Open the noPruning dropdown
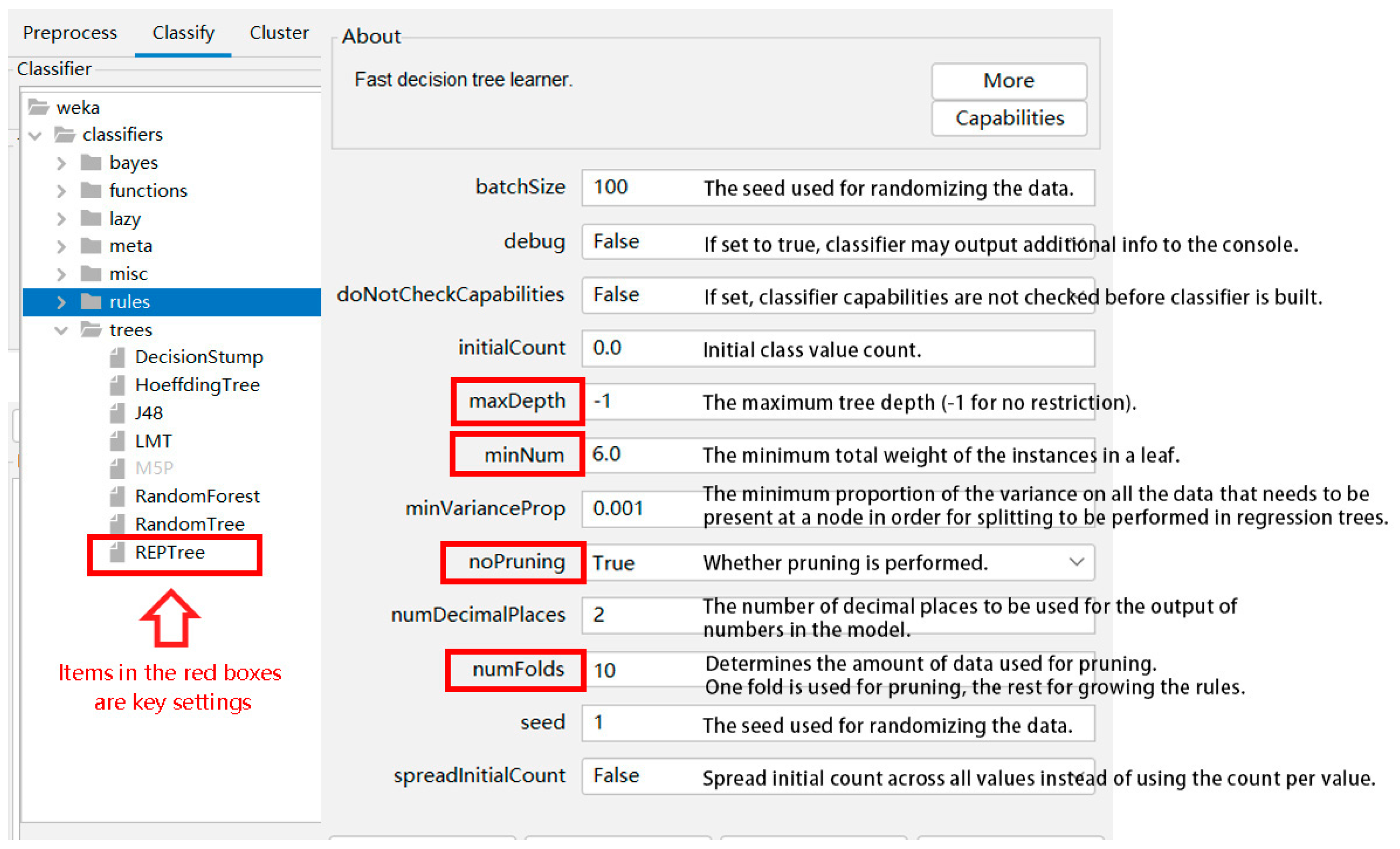Screen dimensions: 1400x849 click(x=1075, y=562)
